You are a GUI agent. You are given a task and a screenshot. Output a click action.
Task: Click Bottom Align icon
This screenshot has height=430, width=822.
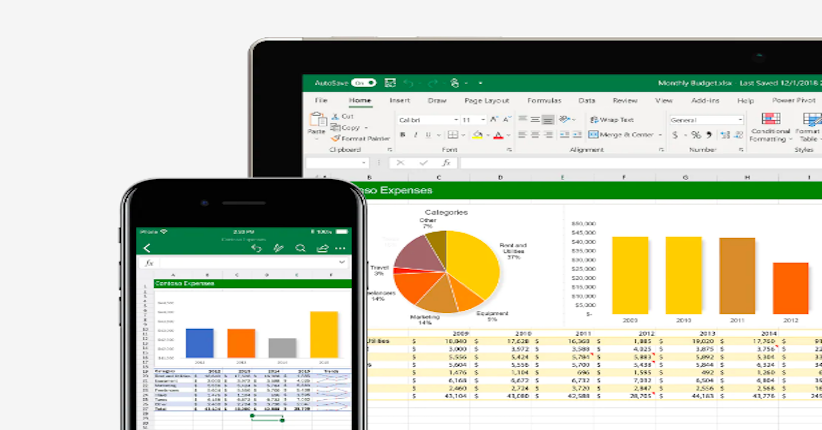click(x=548, y=120)
